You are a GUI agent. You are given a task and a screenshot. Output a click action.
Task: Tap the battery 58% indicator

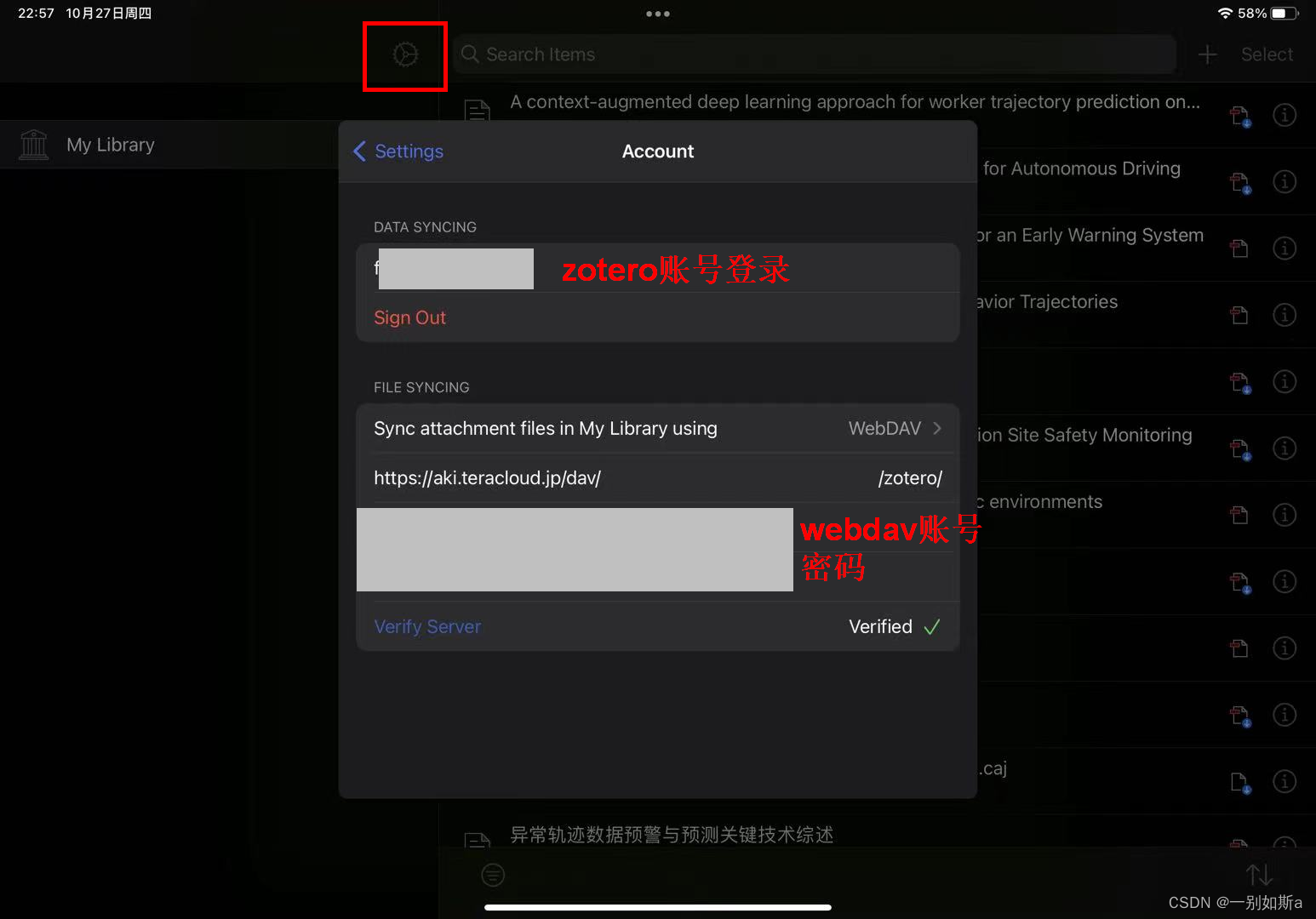point(1268,14)
